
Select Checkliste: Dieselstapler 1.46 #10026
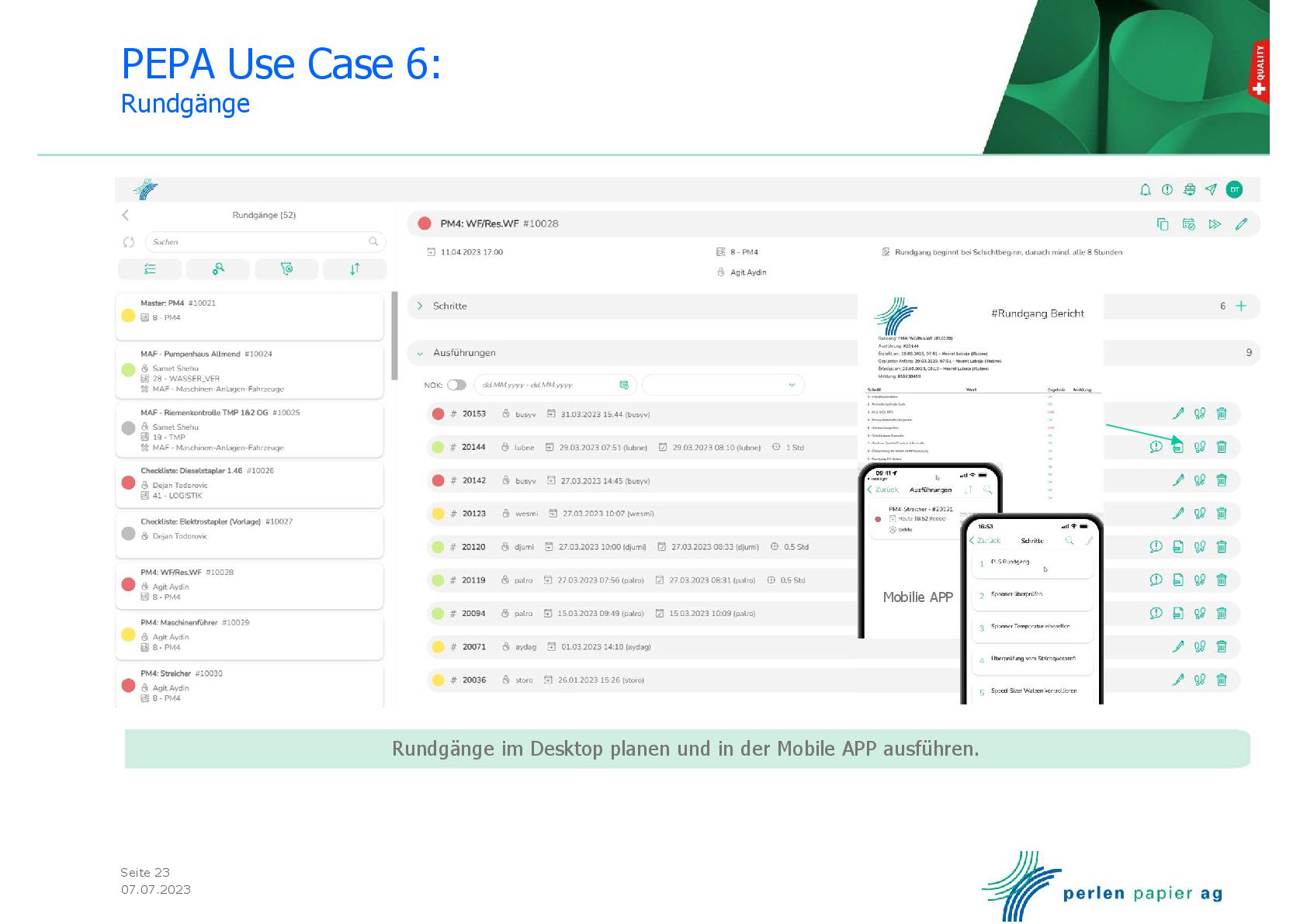tap(250, 484)
